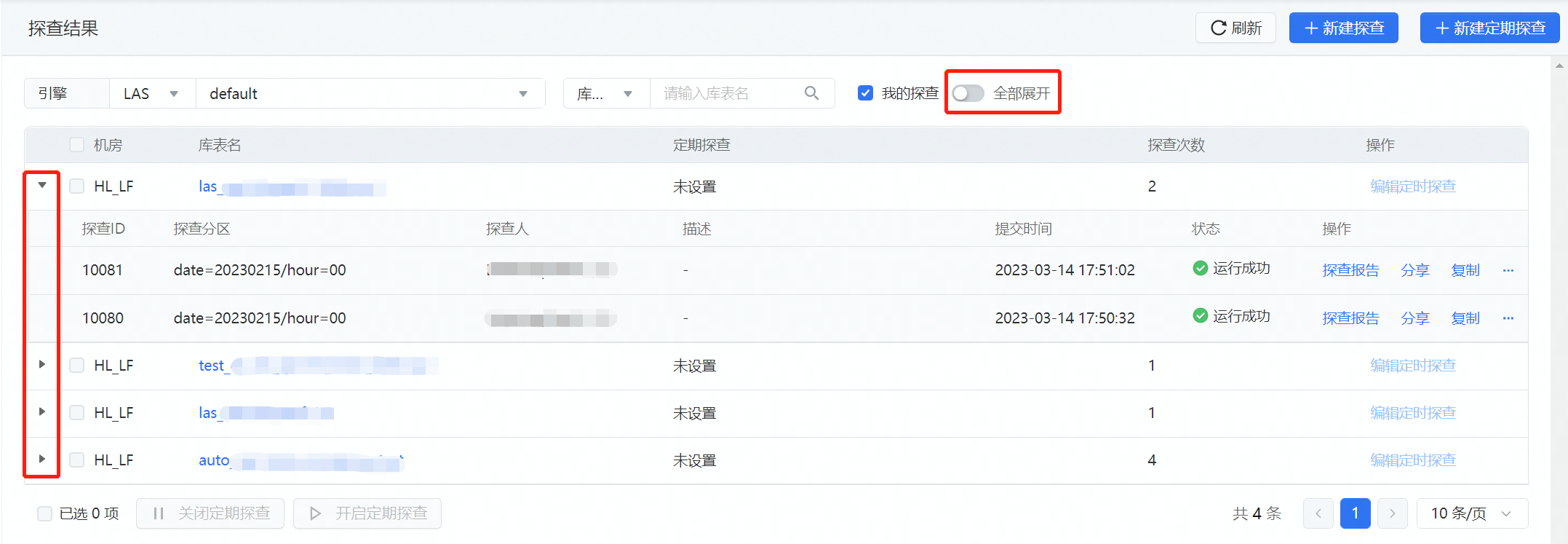The width and height of the screenshot is (1568, 544).
Task: Click 关闭定期探查 button
Action: pyautogui.click(x=210, y=513)
